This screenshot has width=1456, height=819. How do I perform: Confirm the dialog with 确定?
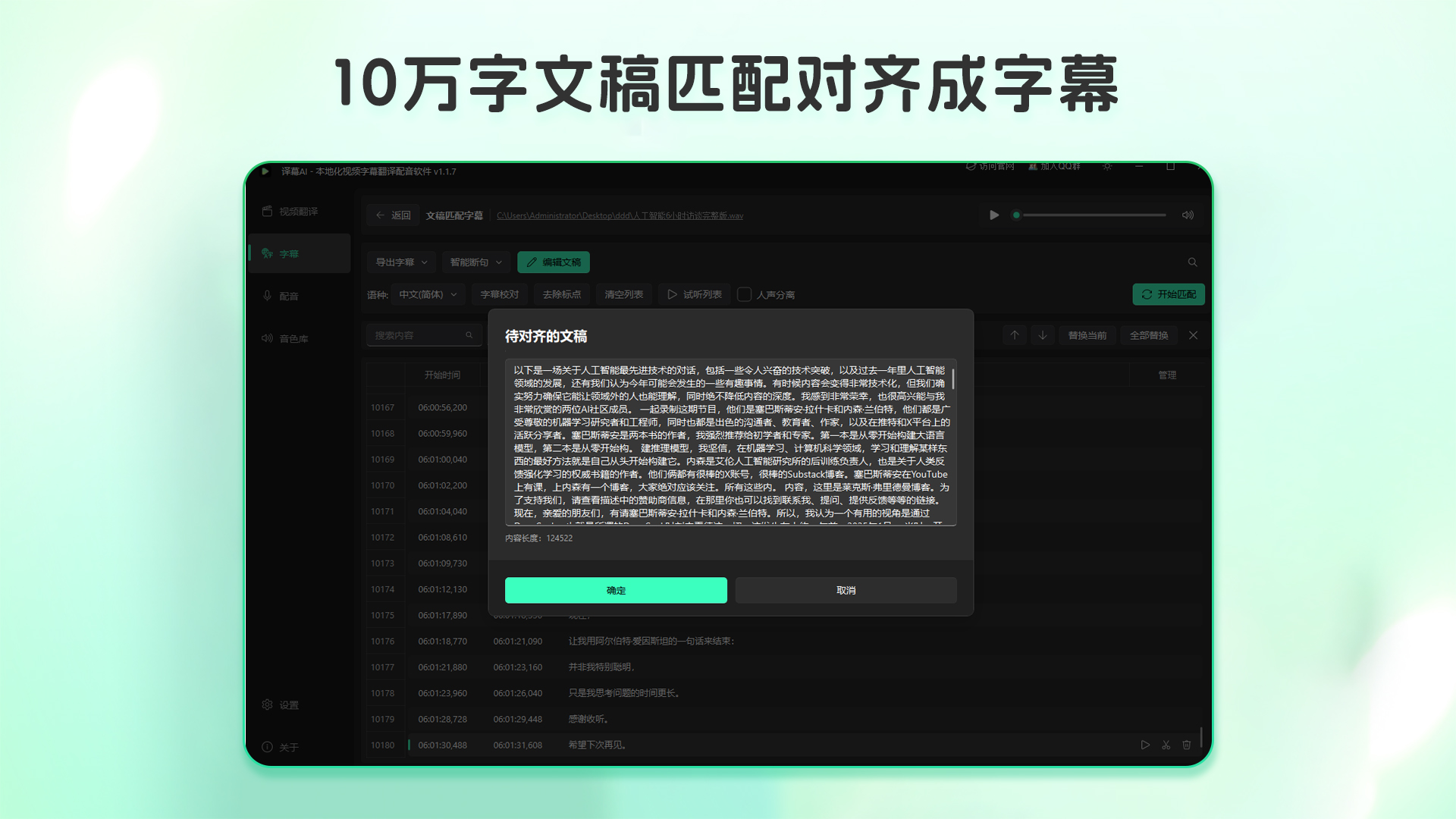[616, 591]
